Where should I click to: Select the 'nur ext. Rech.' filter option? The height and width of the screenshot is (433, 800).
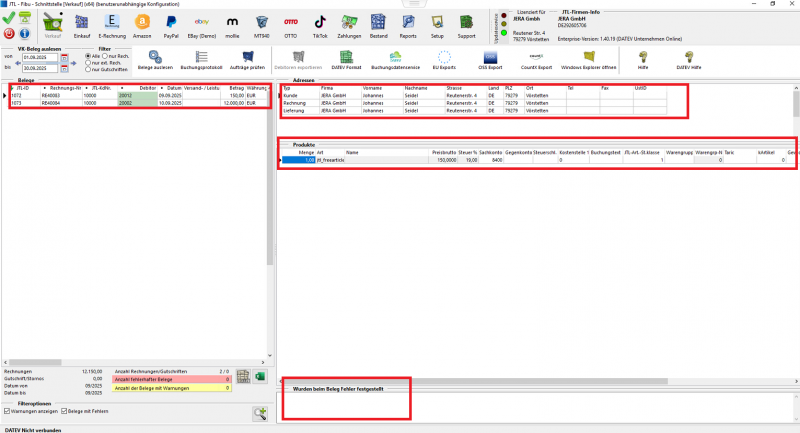[87, 63]
